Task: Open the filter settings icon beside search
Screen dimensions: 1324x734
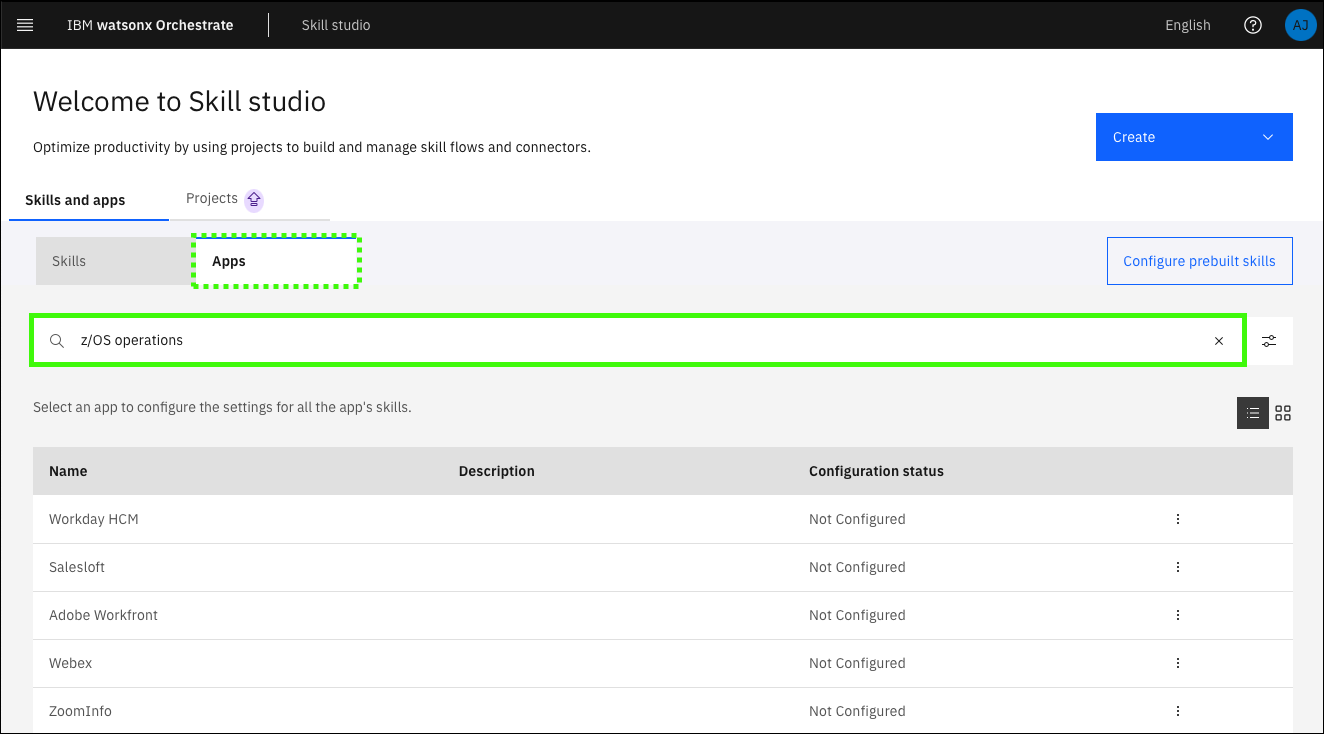Action: tap(1269, 341)
